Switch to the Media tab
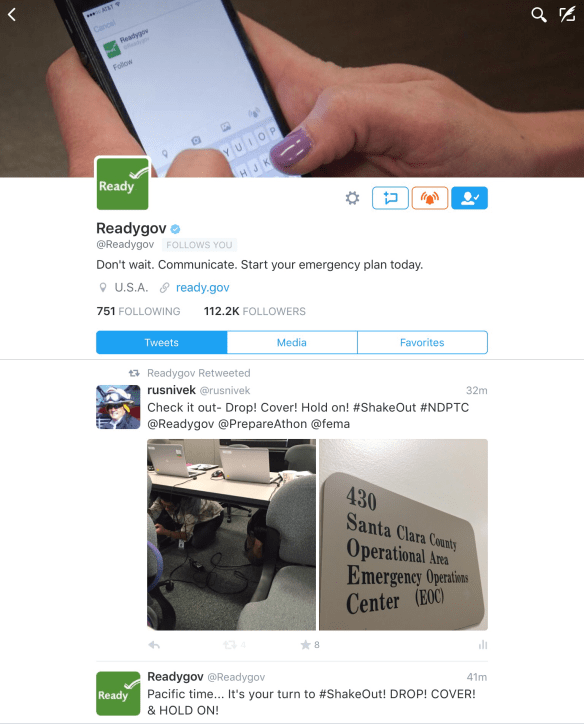 click(x=292, y=343)
